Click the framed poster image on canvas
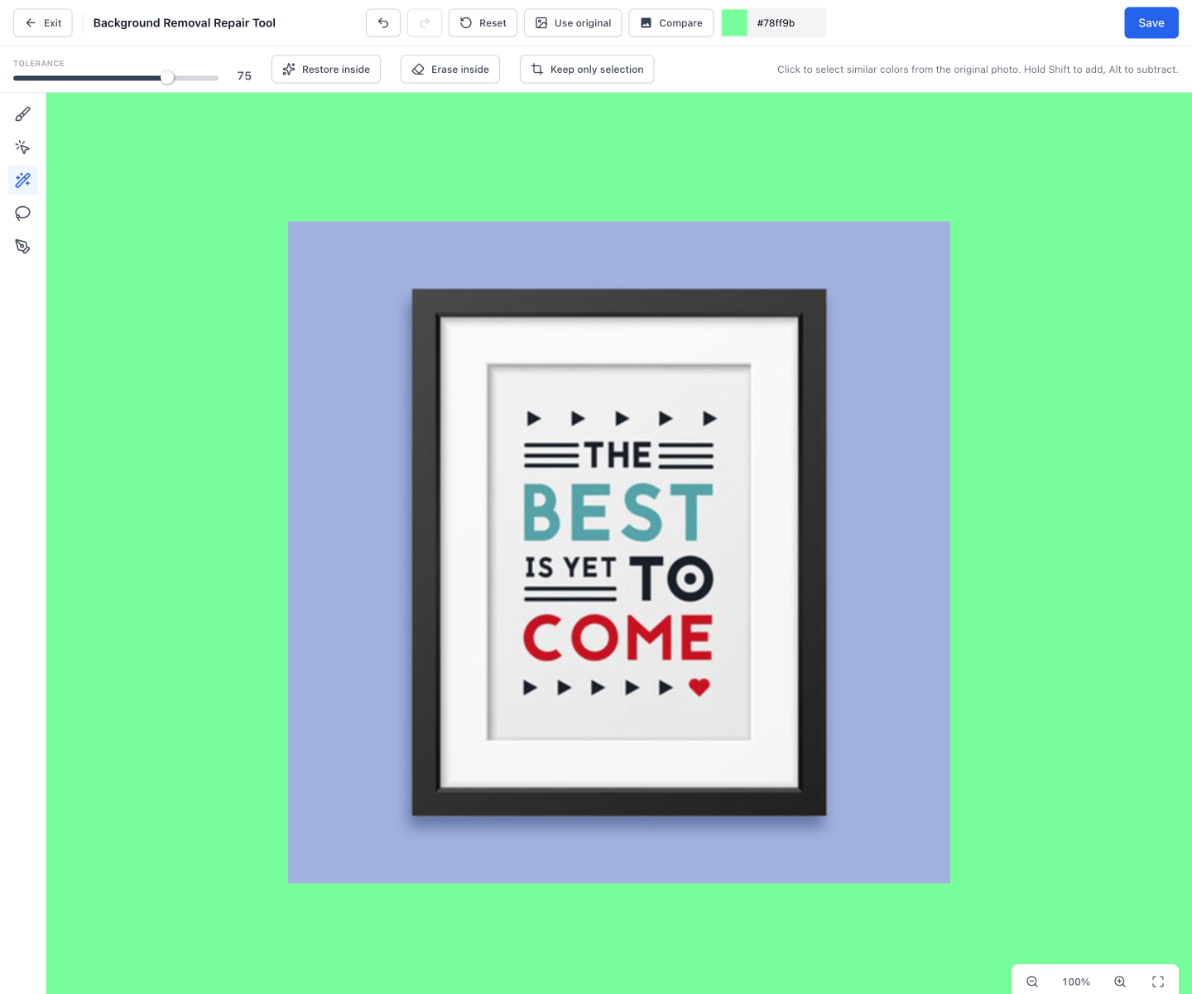The image size is (1192, 994). coord(619,552)
